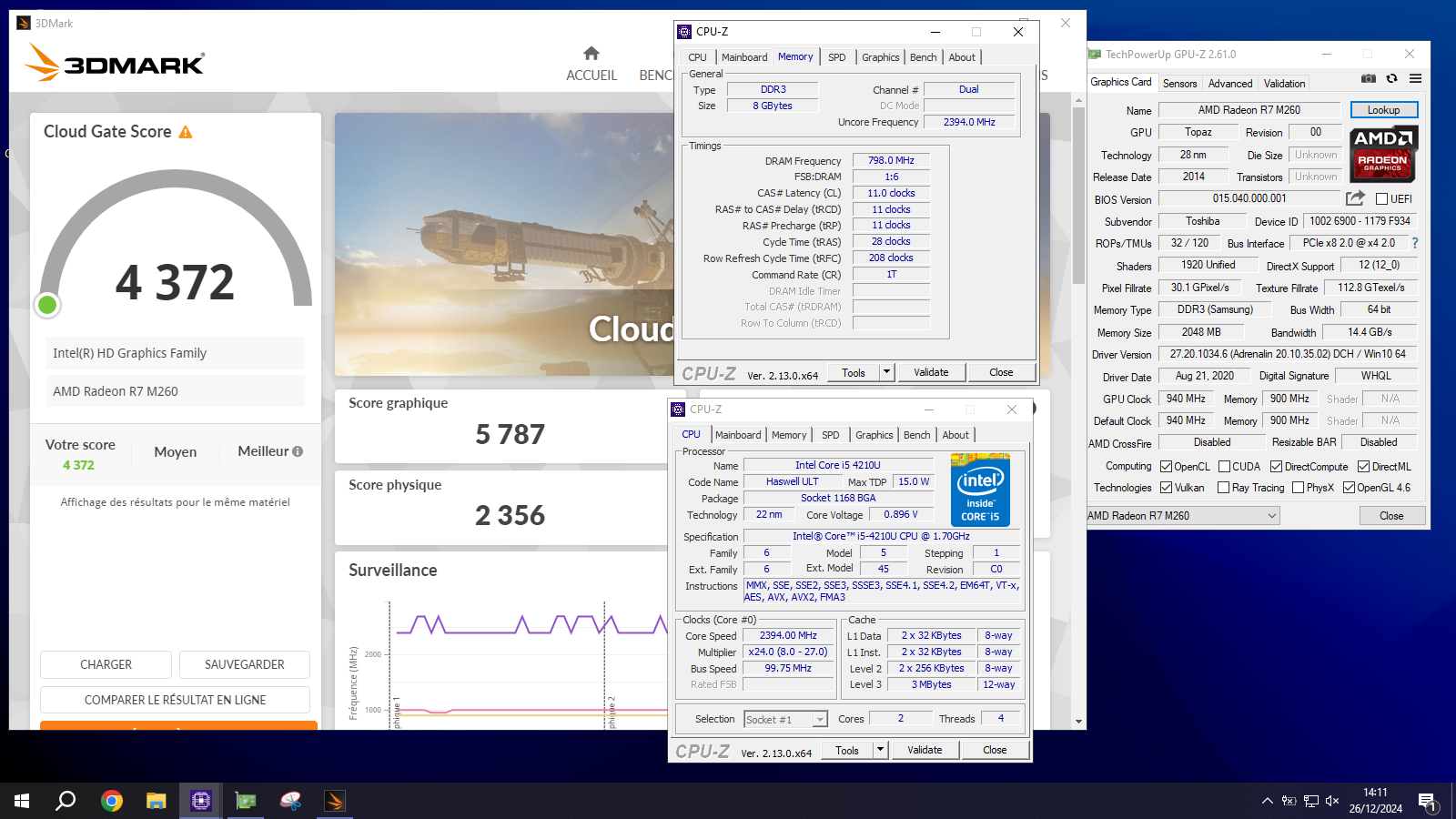Switch to GPU-Z in the taskbar

click(x=246, y=801)
